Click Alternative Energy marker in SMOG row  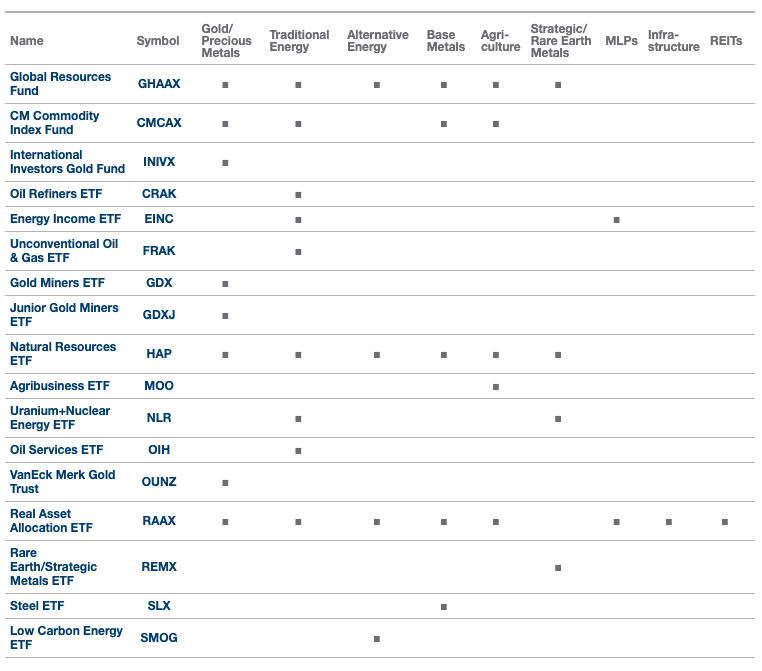(377, 639)
